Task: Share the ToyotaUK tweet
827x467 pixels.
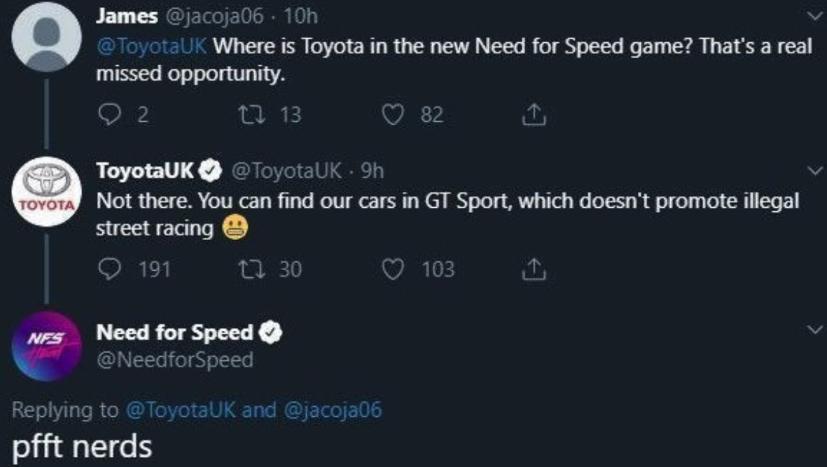Action: pyautogui.click(x=536, y=269)
